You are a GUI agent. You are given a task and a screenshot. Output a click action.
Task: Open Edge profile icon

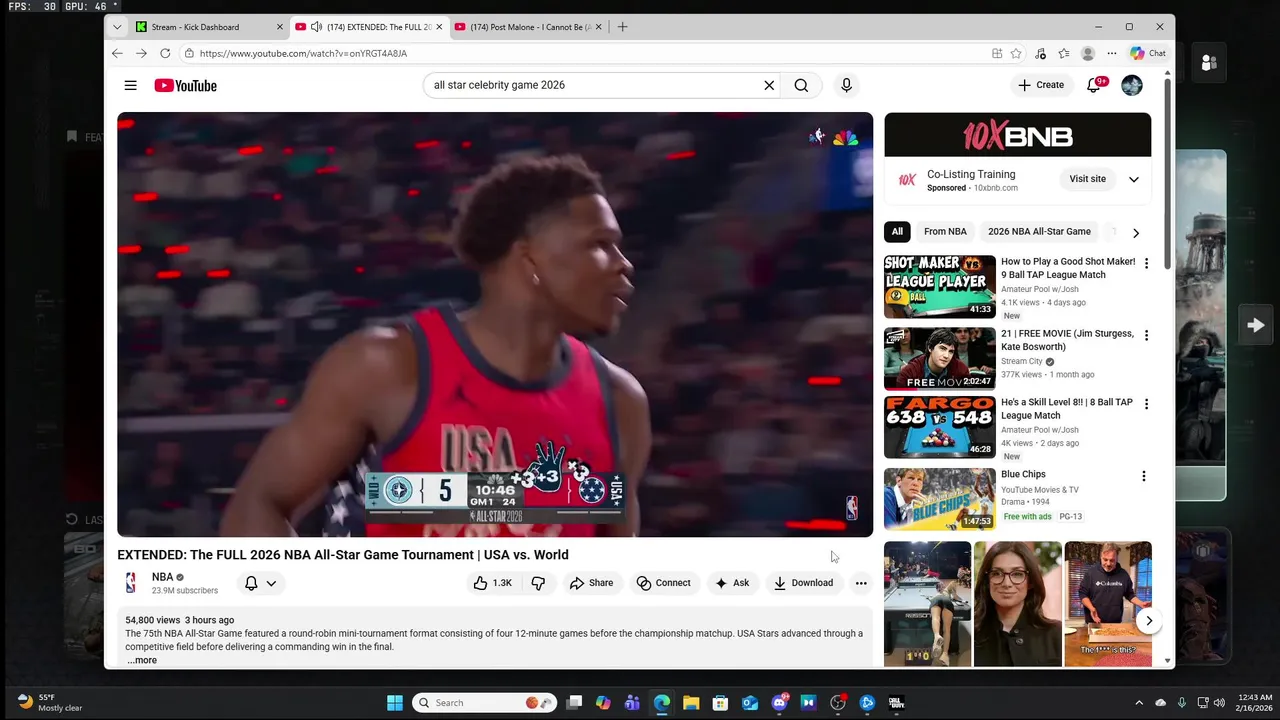coord(1088,53)
